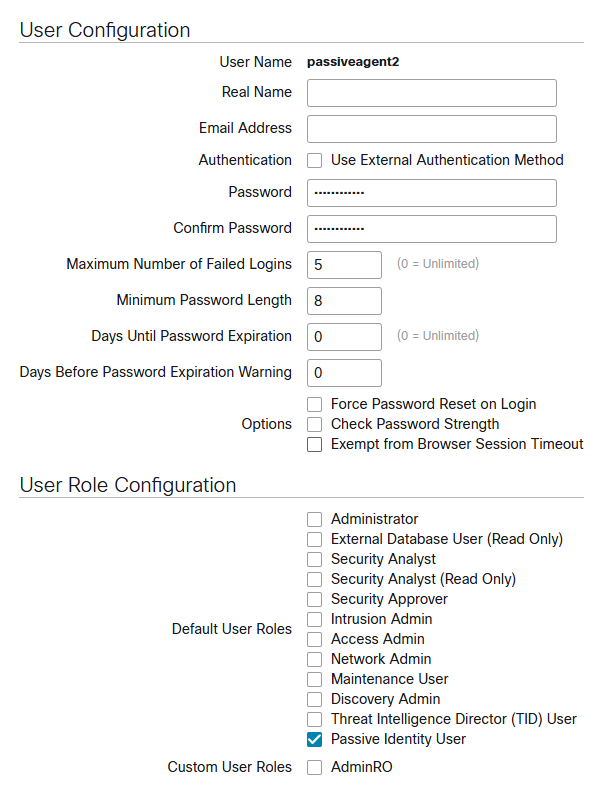The width and height of the screenshot is (599, 795).
Task: Click the Maximum Number of Failed Logins box
Action: click(344, 265)
